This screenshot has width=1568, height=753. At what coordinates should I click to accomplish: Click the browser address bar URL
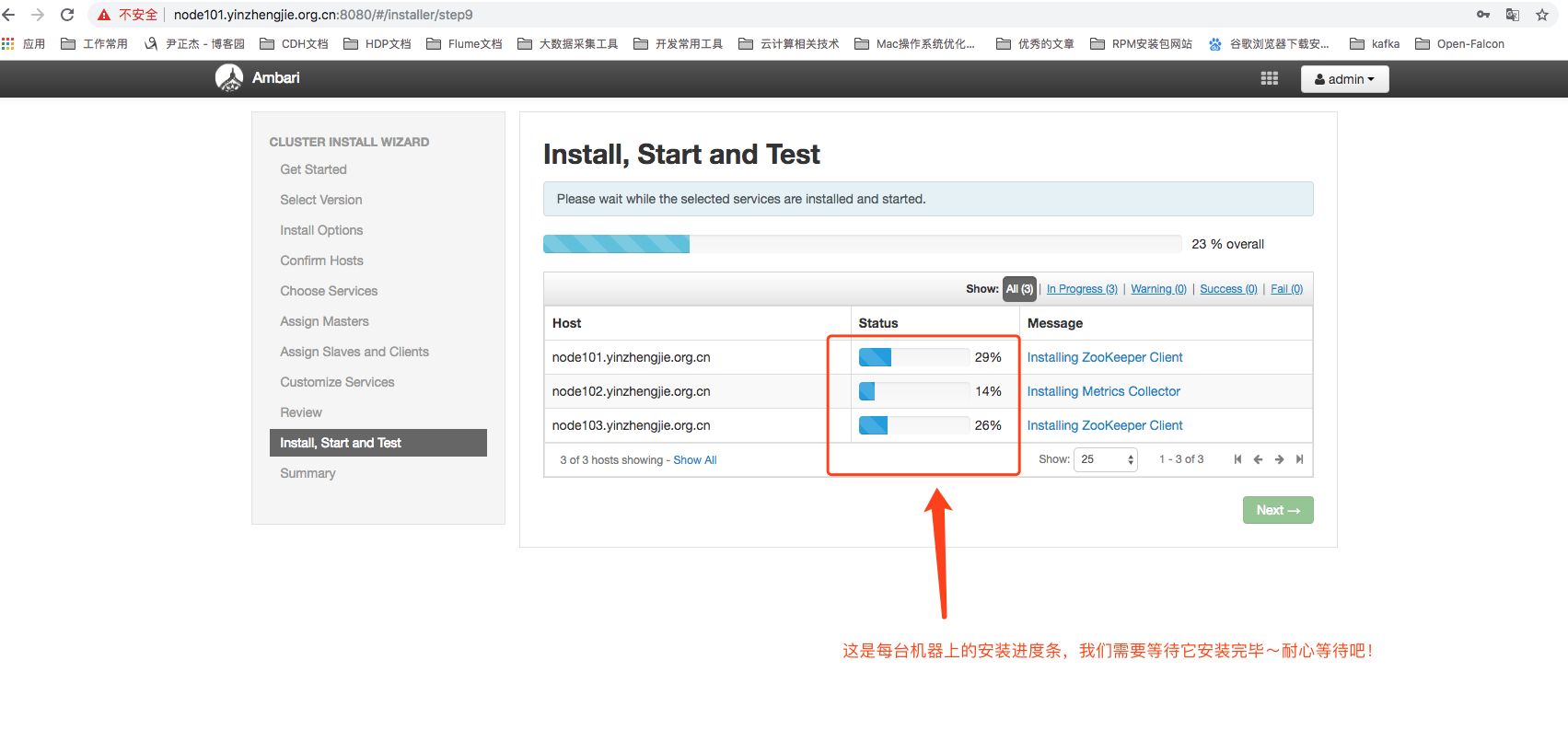coord(323,15)
